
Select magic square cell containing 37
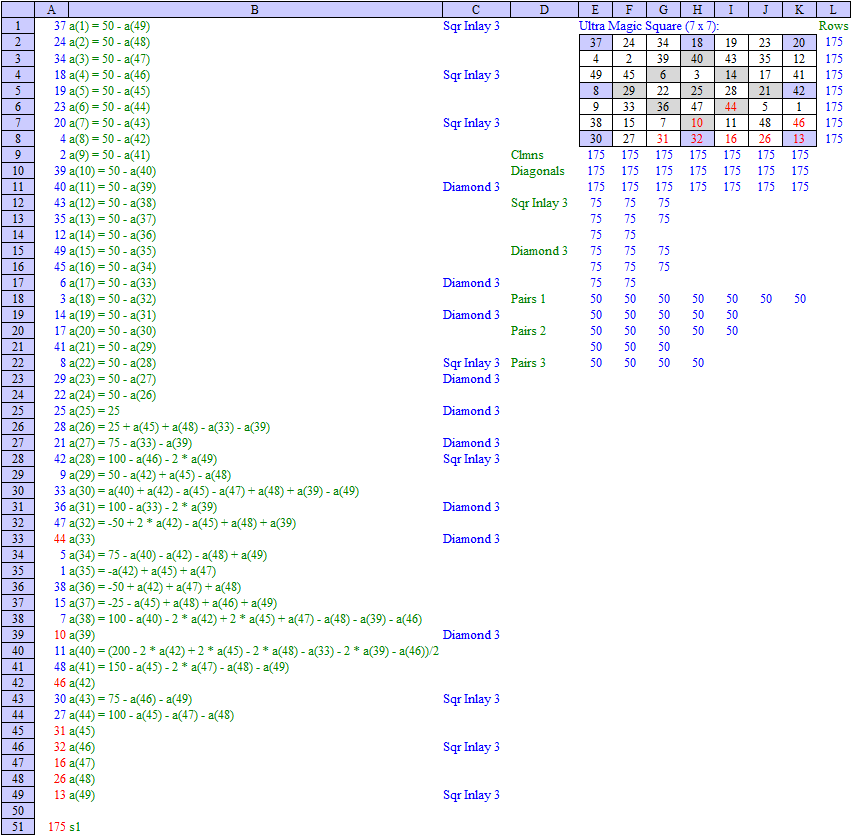596,42
